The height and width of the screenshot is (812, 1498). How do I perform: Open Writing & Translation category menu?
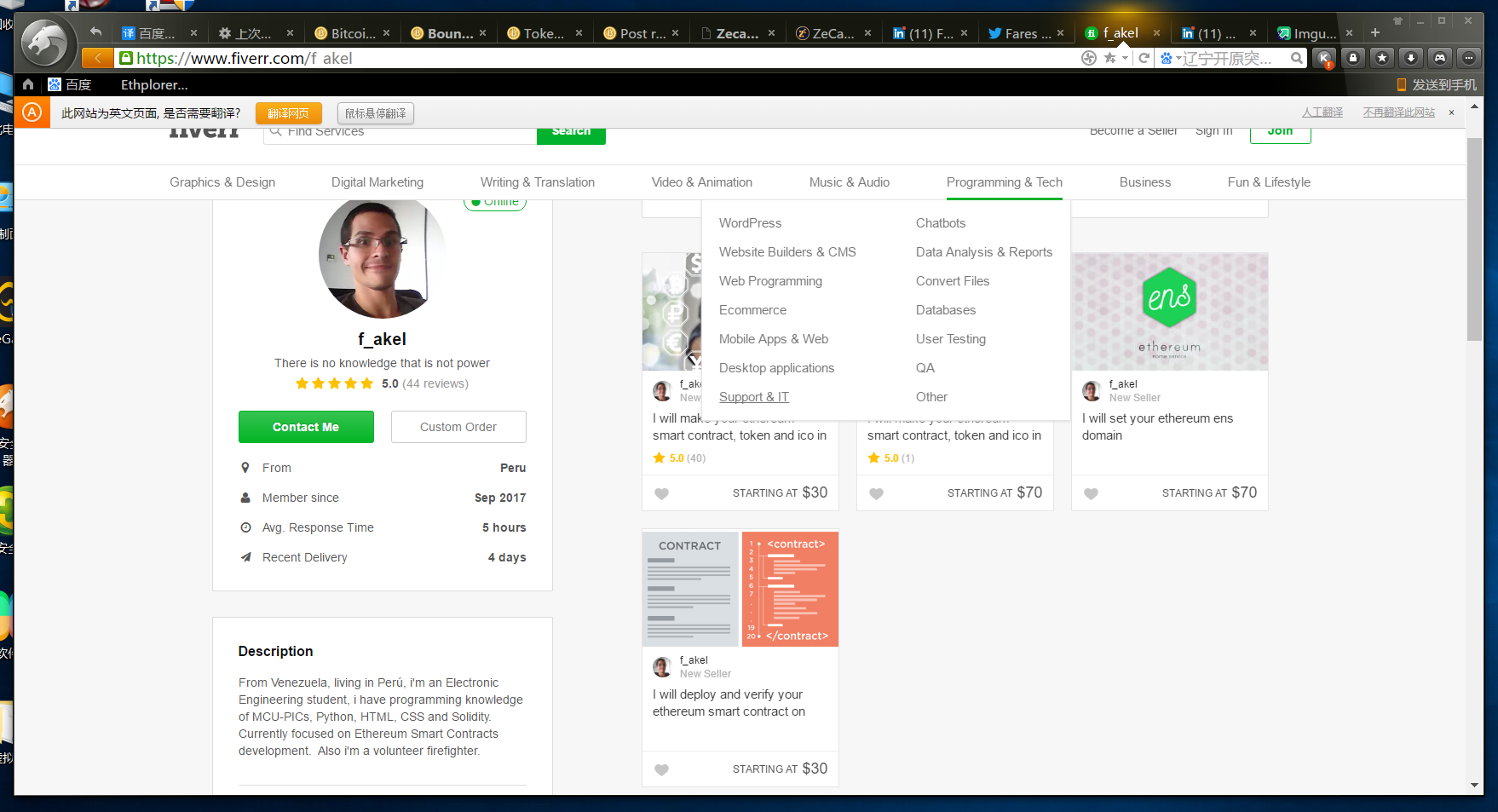pos(538,182)
